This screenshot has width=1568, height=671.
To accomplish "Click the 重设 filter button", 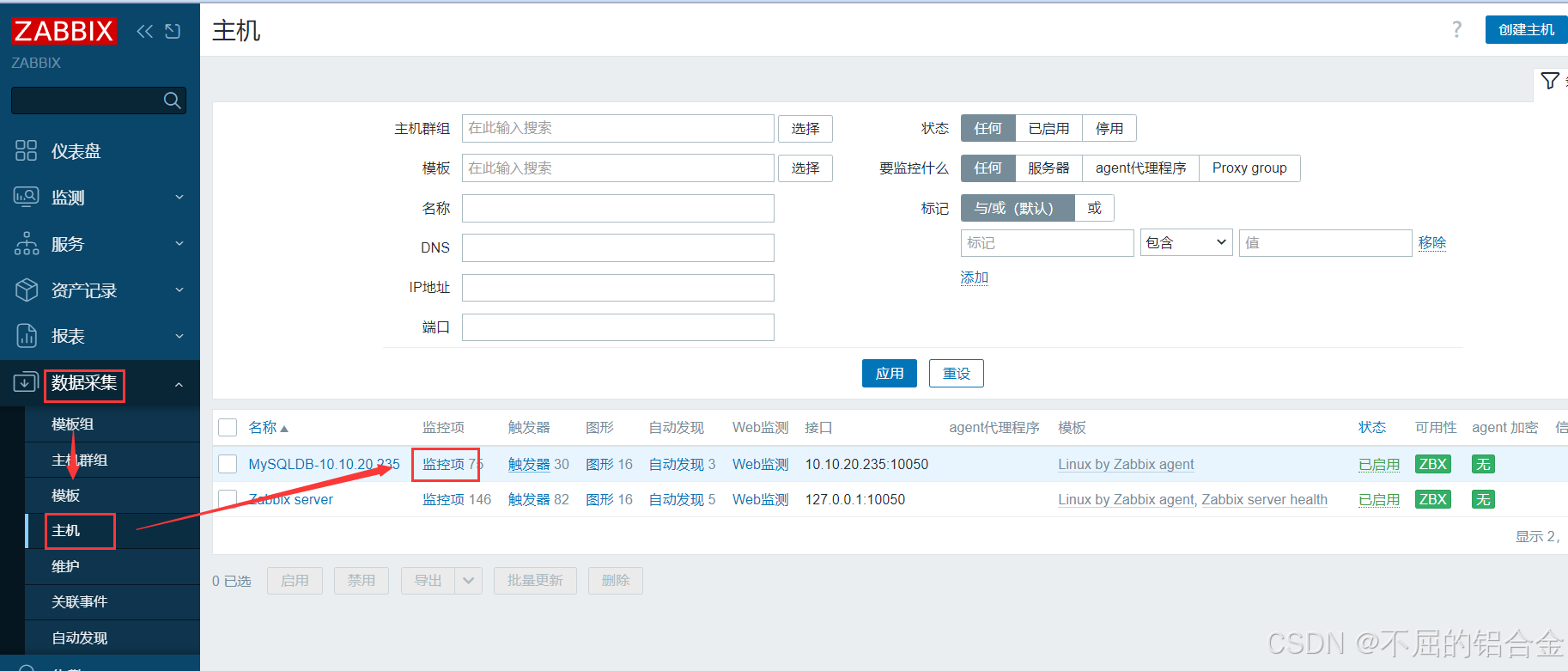I will click(x=957, y=374).
